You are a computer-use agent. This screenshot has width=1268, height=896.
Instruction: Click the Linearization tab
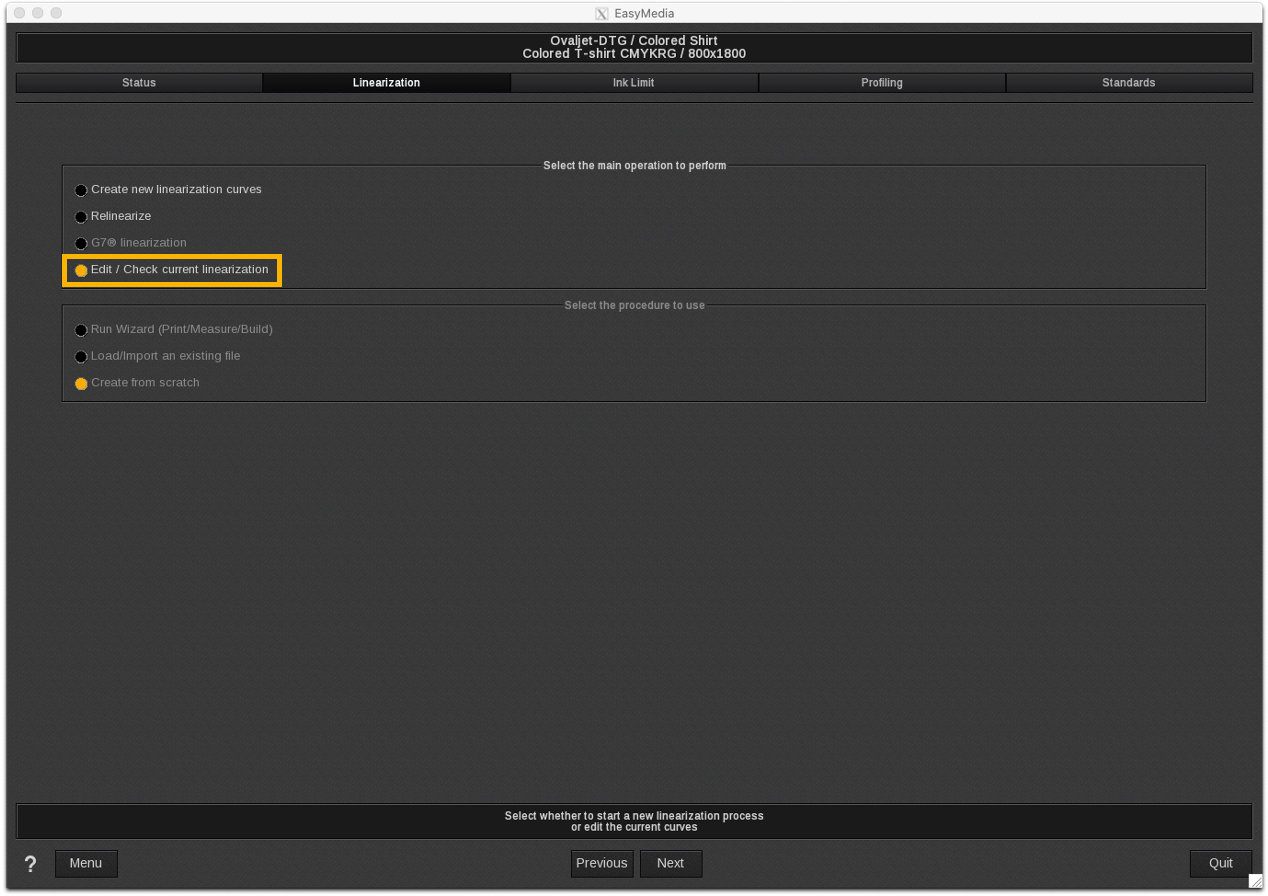click(x=386, y=83)
